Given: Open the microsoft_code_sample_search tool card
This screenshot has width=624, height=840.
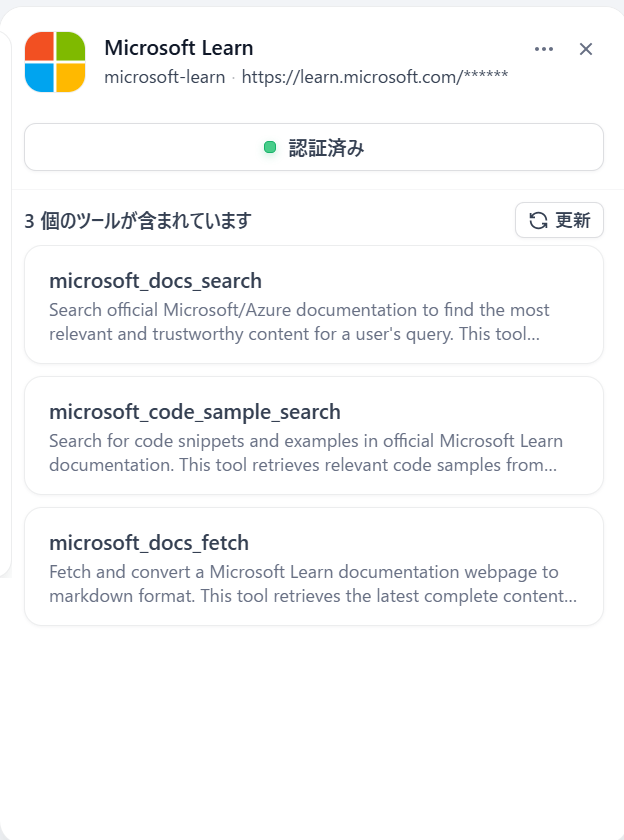Looking at the screenshot, I should (314, 435).
